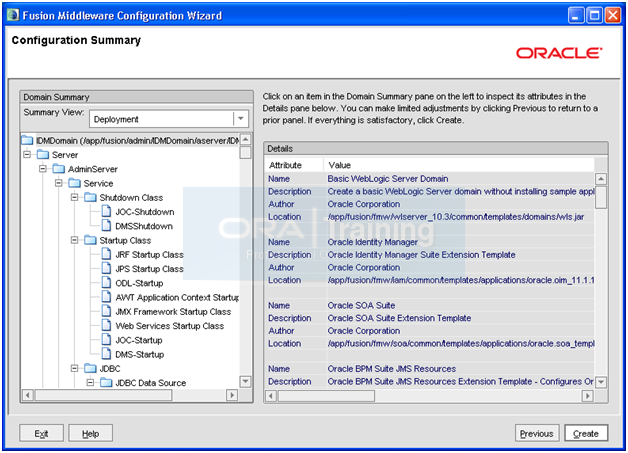
Task: Click Details pane horizontal scroll right arrow
Action: [587, 396]
